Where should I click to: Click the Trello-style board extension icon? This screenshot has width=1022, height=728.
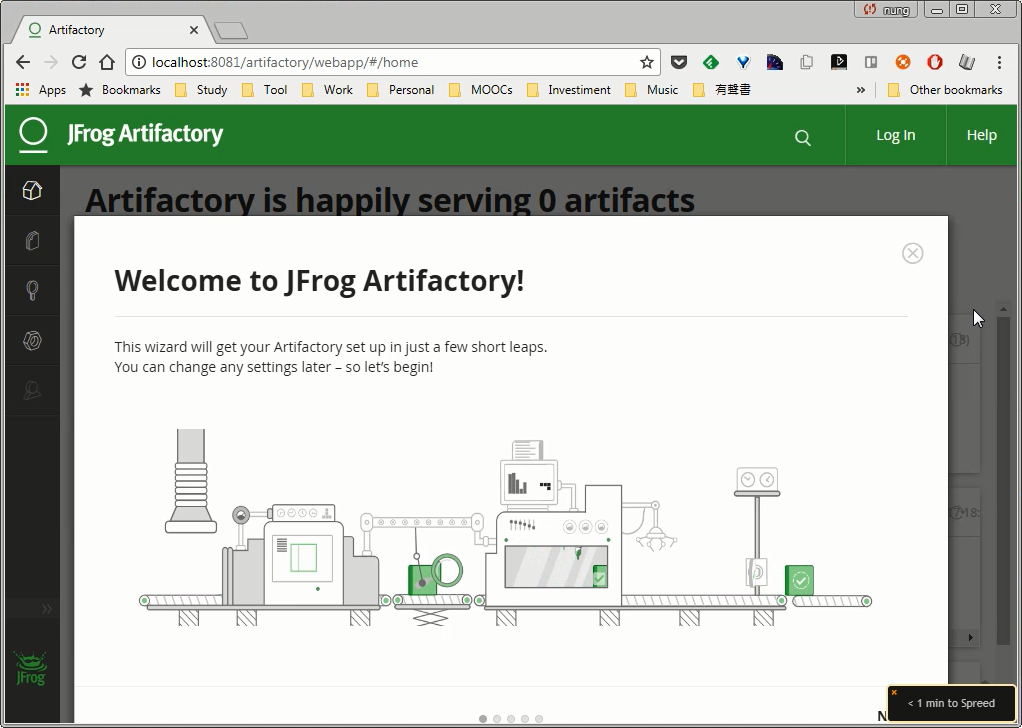coord(871,62)
